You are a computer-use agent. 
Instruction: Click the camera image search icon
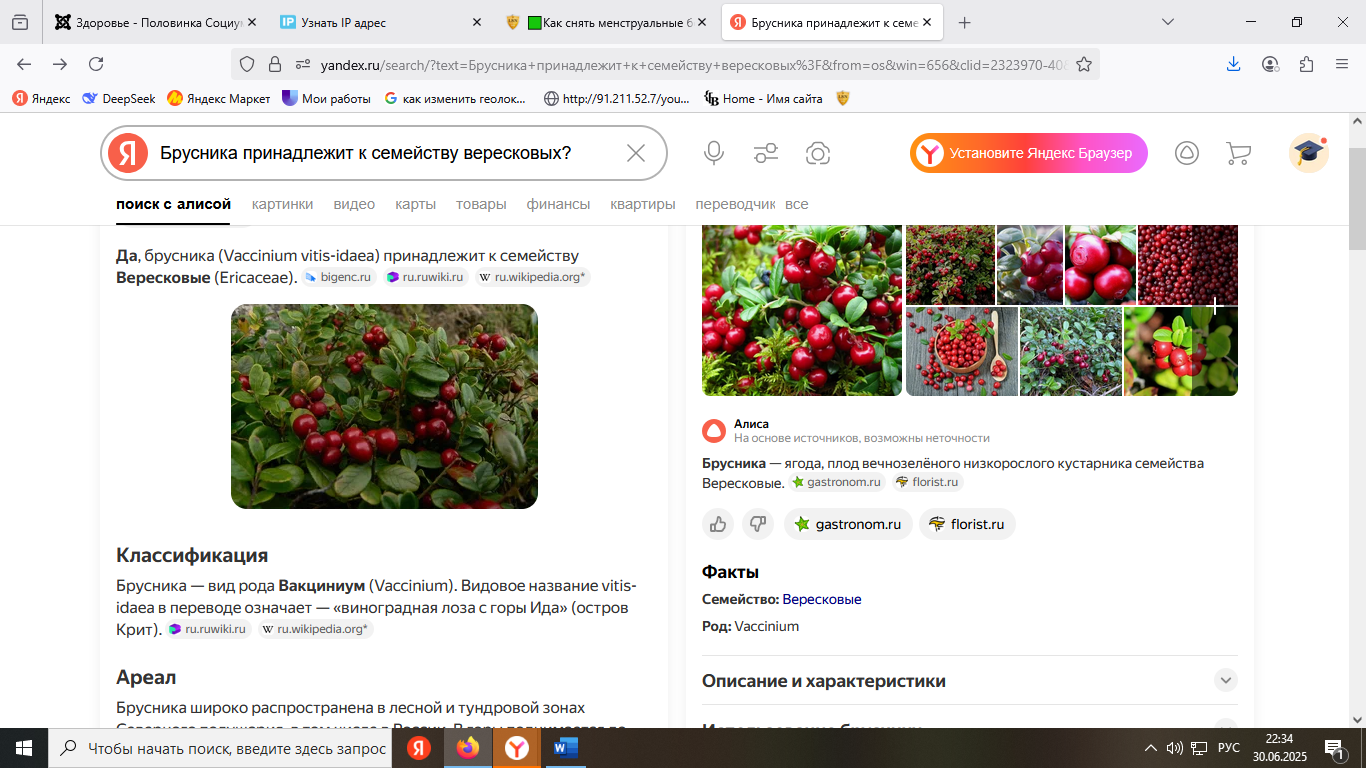coord(818,153)
